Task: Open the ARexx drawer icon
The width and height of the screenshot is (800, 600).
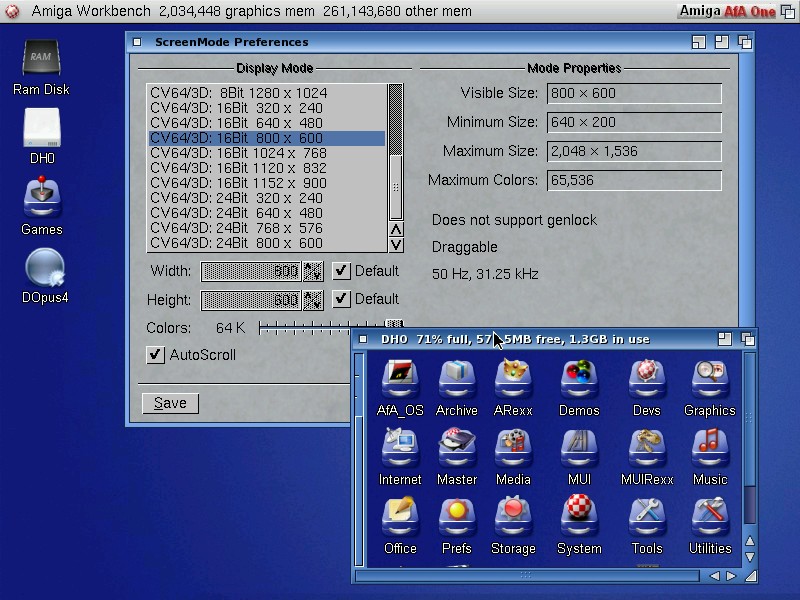Action: (513, 380)
